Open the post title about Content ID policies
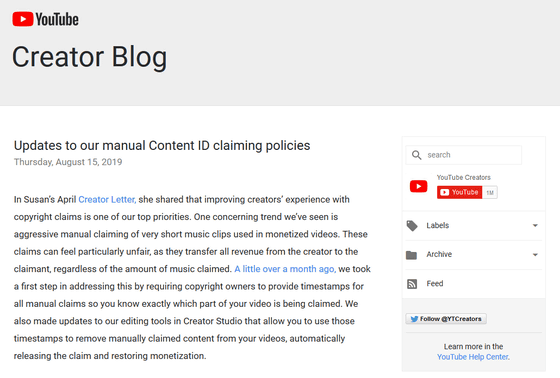The image size is (560, 378). coord(162,146)
